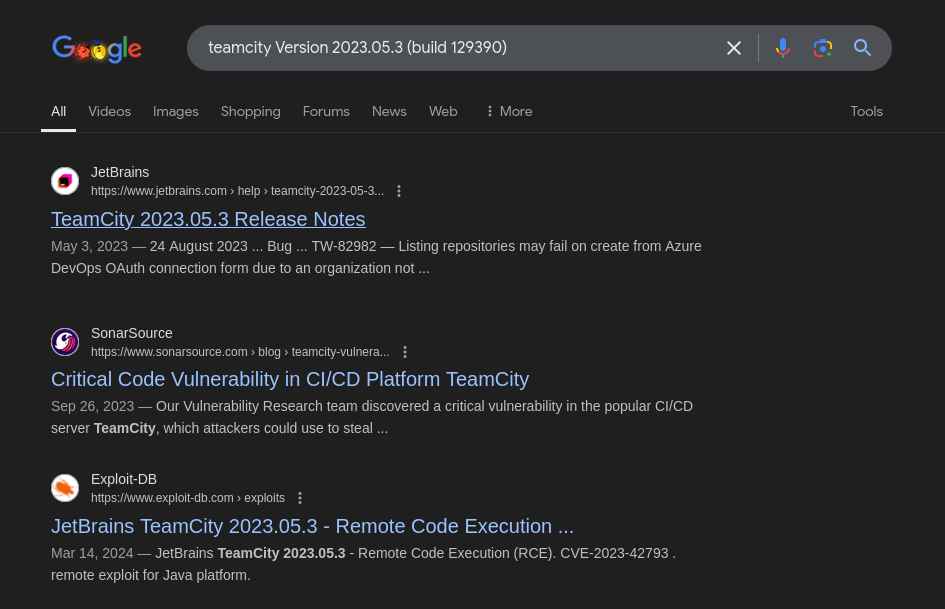This screenshot has height=609, width=945.
Task: Click the Exploit-DB site favicon
Action: coord(65,488)
